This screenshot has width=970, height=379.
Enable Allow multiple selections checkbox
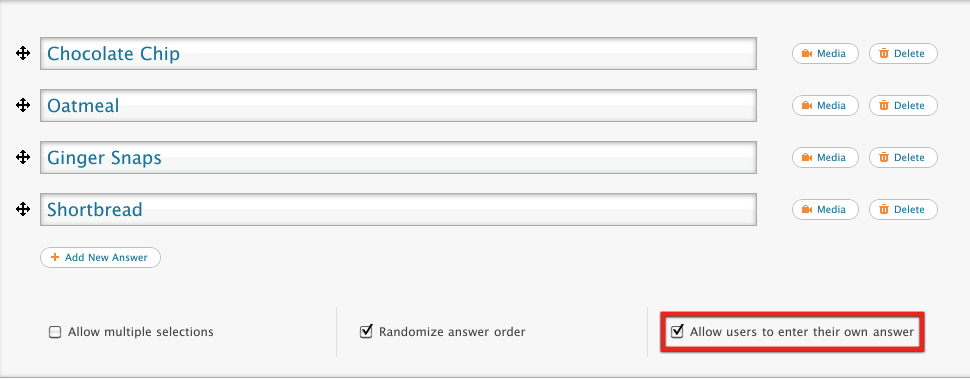click(55, 333)
